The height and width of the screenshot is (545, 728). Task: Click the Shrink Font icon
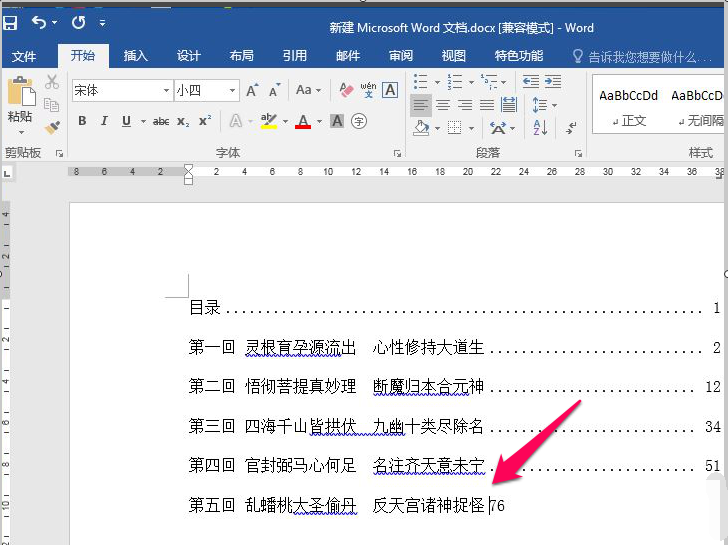click(x=275, y=90)
